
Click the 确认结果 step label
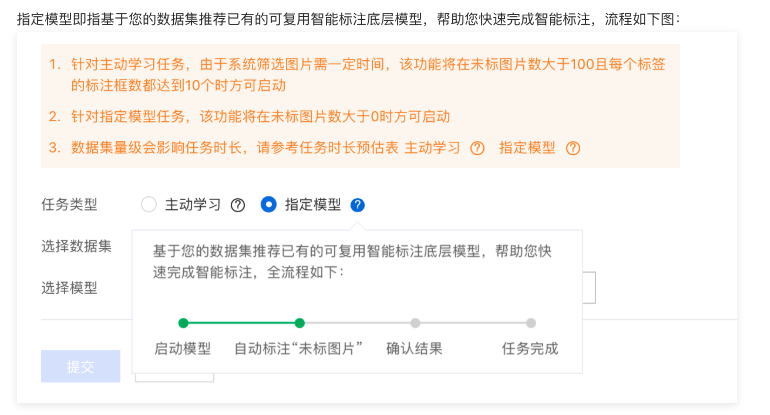[414, 349]
